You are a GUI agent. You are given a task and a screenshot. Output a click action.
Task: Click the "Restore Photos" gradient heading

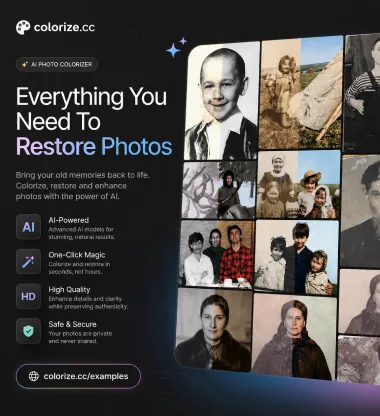(94, 146)
